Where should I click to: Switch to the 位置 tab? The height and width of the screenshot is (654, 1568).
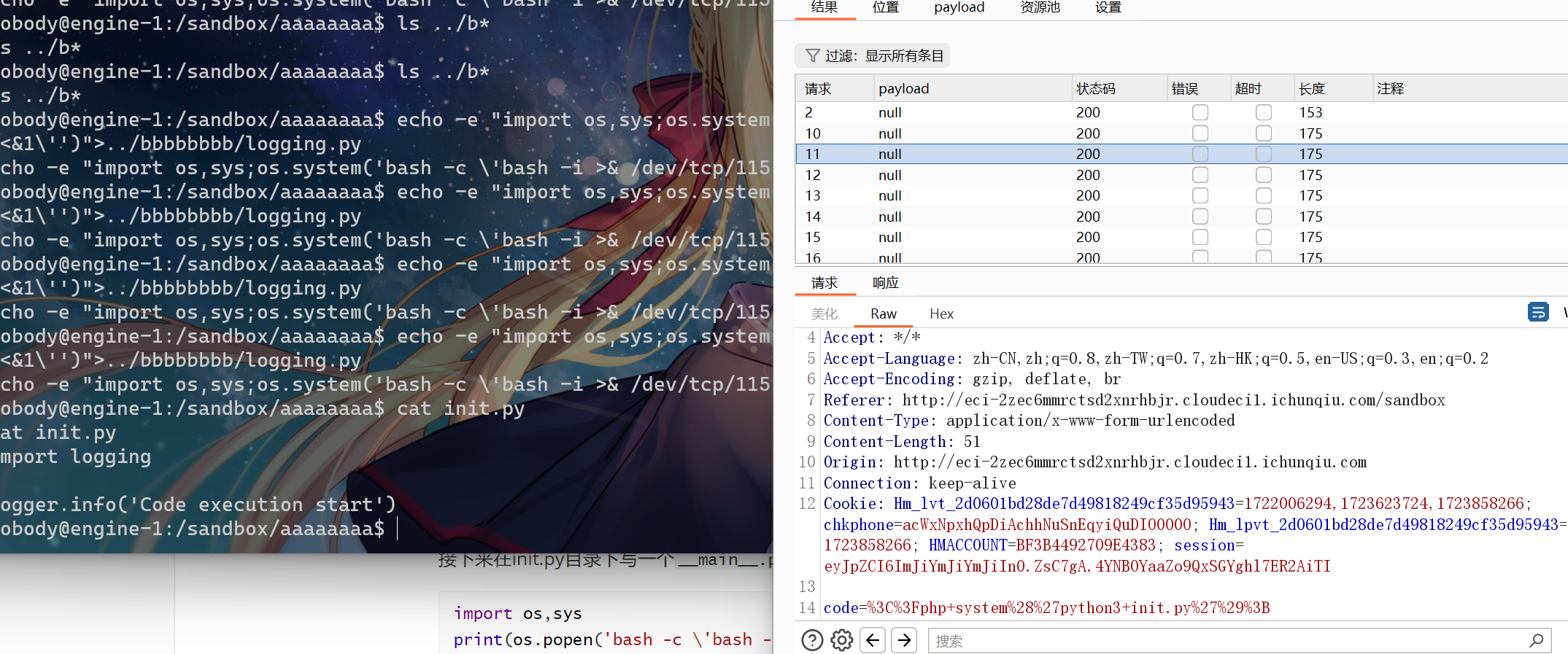tap(886, 7)
